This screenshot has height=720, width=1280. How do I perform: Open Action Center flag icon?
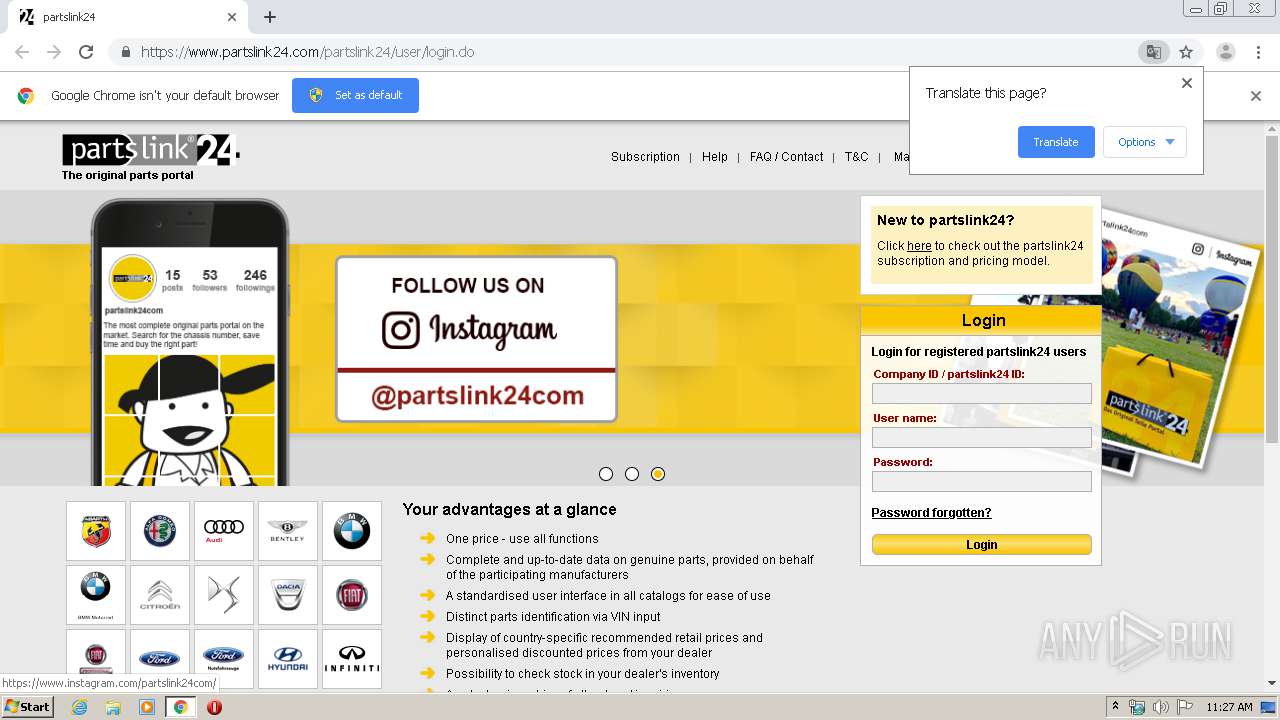click(x=1185, y=707)
